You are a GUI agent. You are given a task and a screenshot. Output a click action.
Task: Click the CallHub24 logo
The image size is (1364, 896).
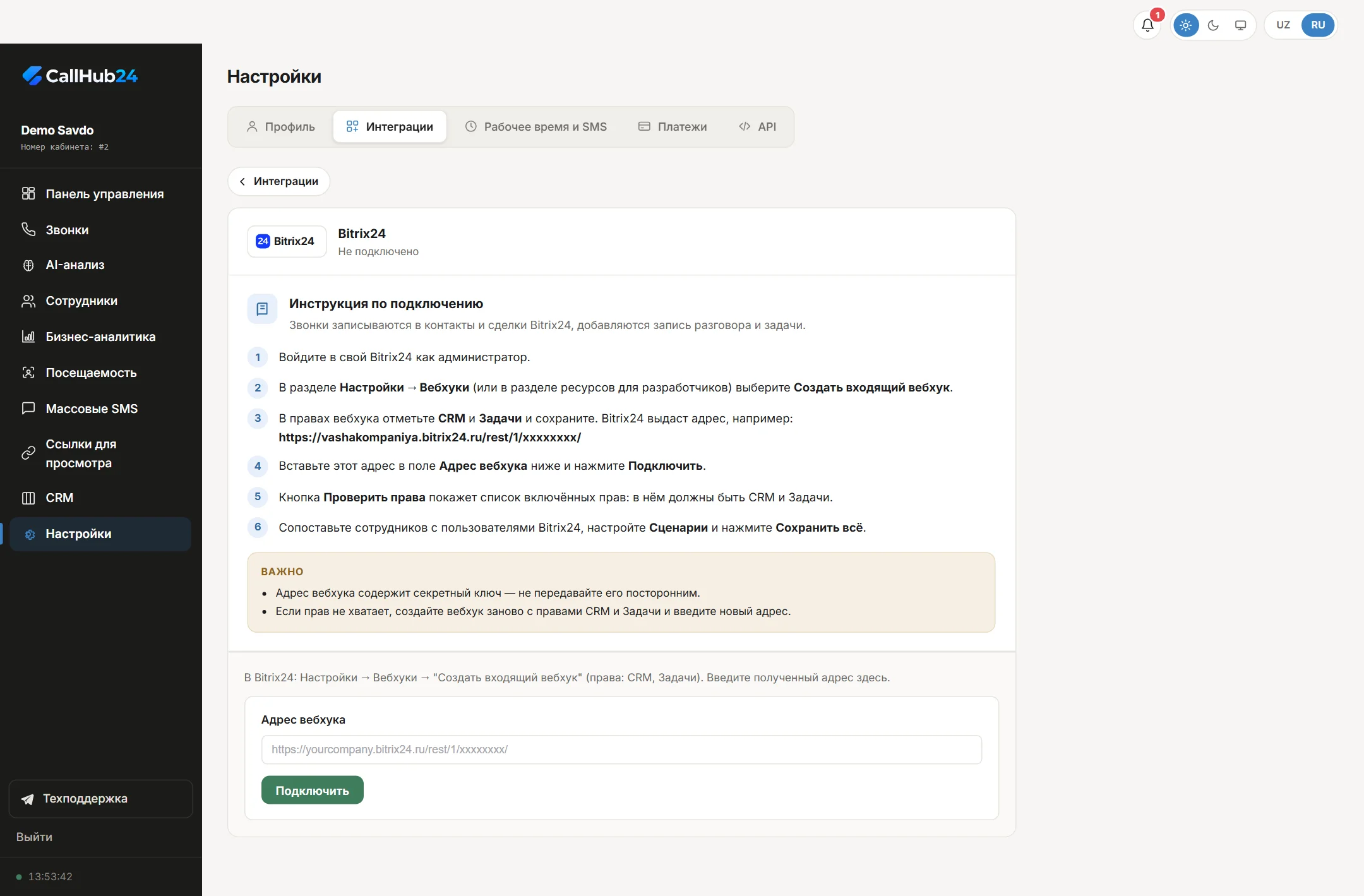point(80,76)
